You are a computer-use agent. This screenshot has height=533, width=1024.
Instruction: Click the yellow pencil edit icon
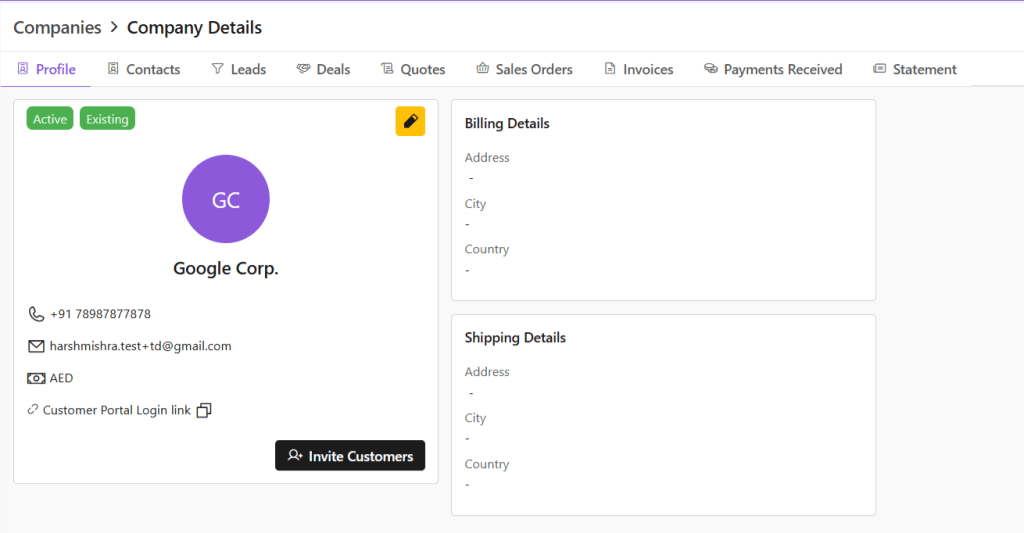pyautogui.click(x=410, y=121)
